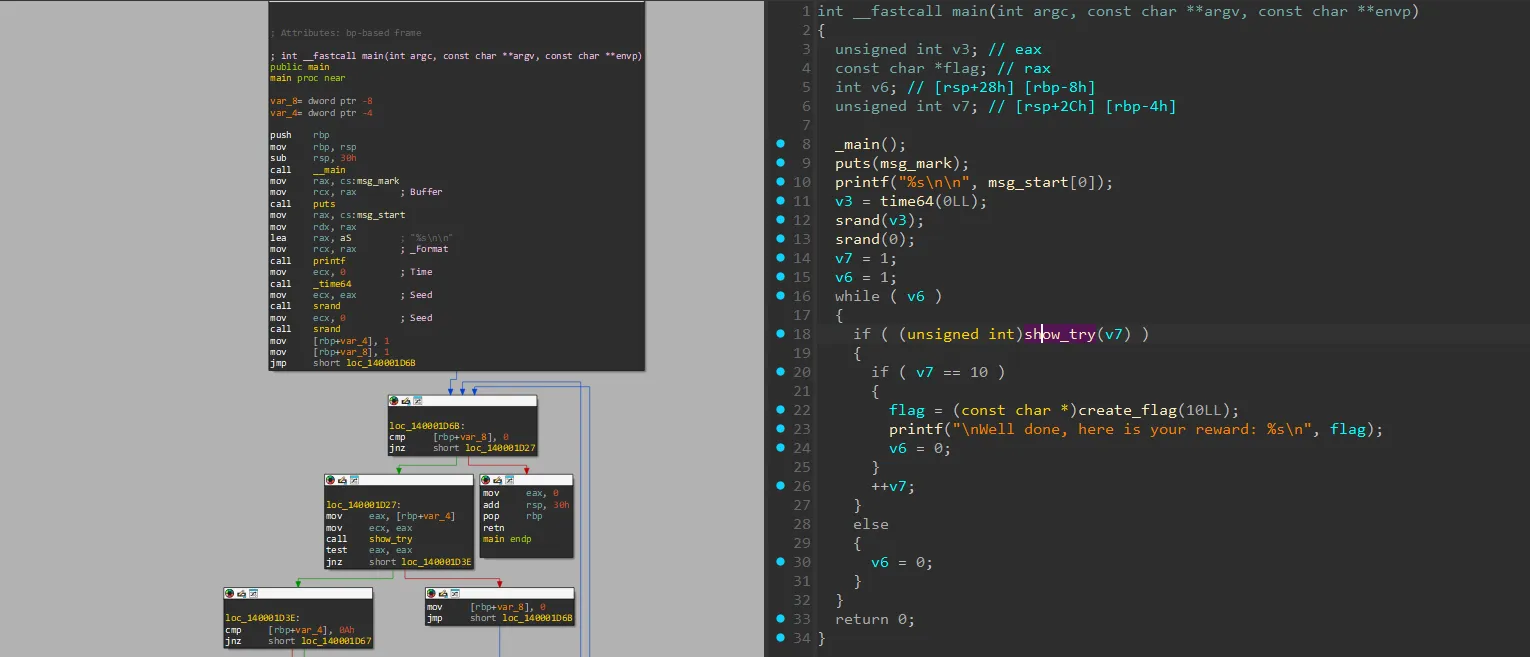Screen dimensions: 1530x657
Task: Click the pencil edit icon on loc_140001D6B block
Action: [406, 400]
